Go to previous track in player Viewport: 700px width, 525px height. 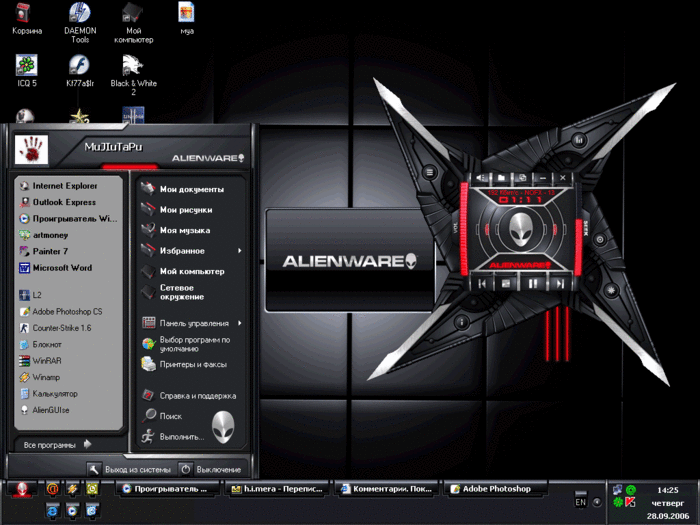482,283
